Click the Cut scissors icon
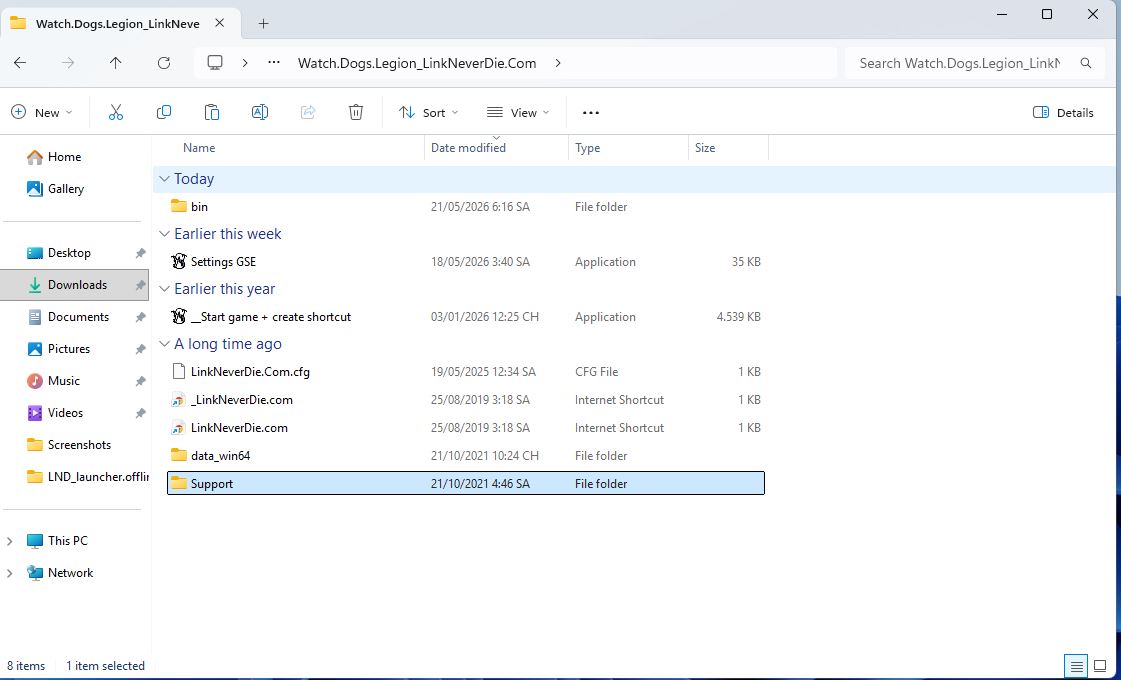The height and width of the screenshot is (680, 1121). click(x=116, y=112)
